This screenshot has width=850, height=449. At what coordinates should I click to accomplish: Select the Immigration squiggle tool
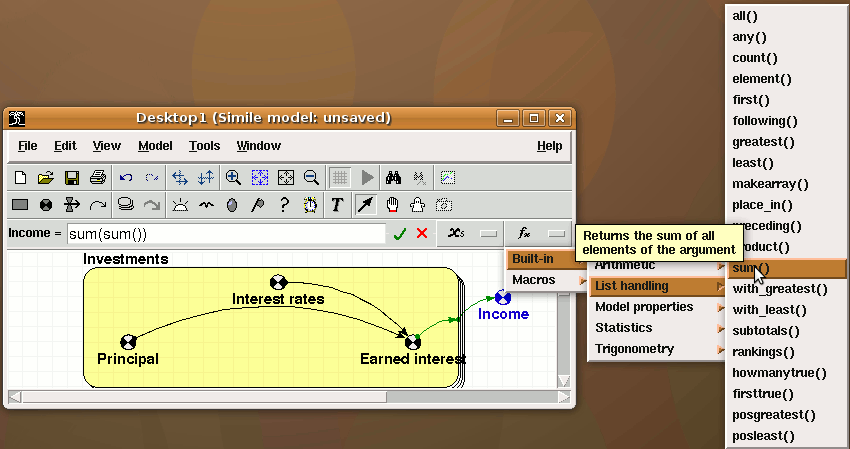(206, 204)
